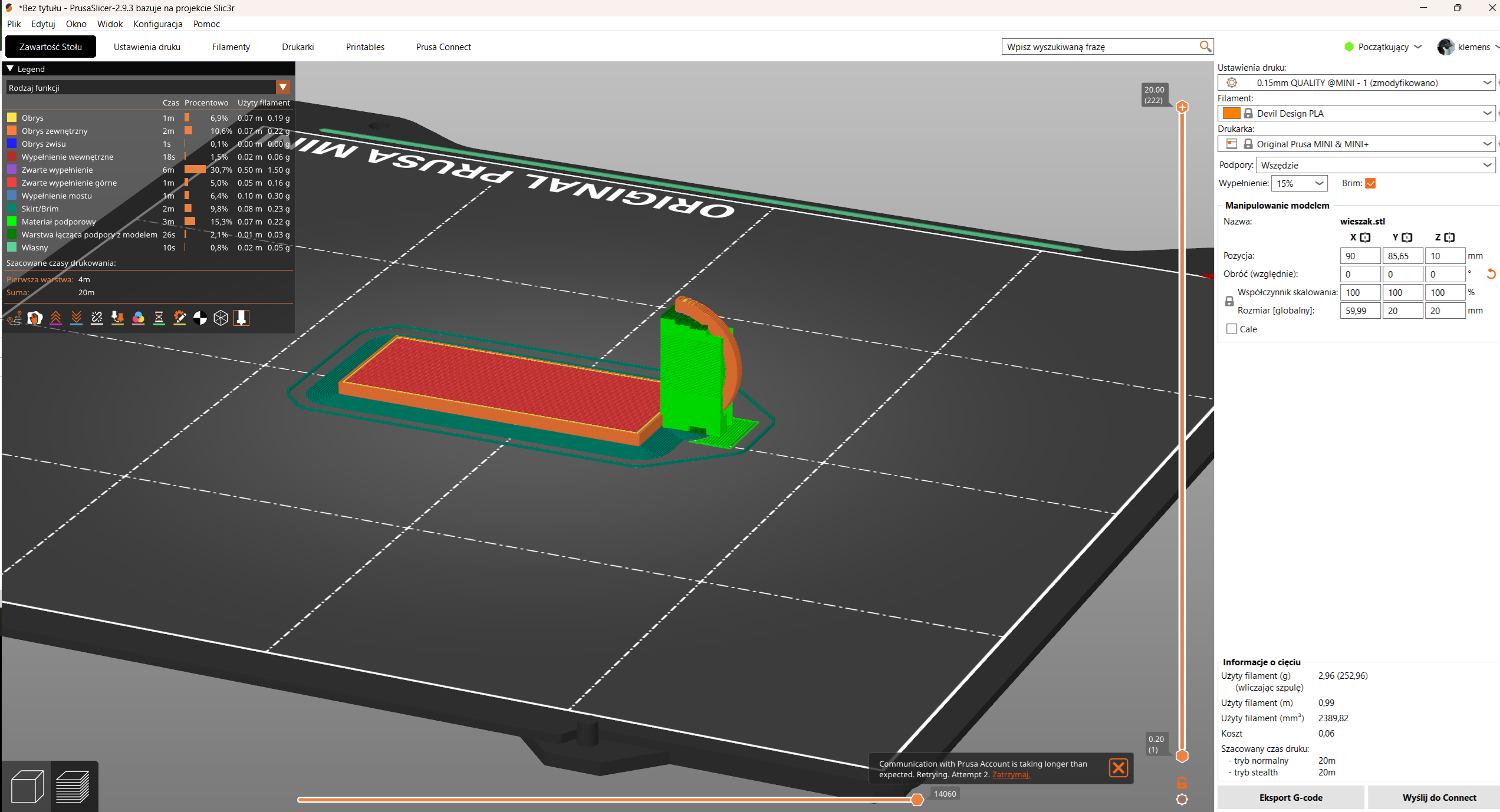
Task: Uncheck the Brim checkbox
Action: pos(1370,183)
